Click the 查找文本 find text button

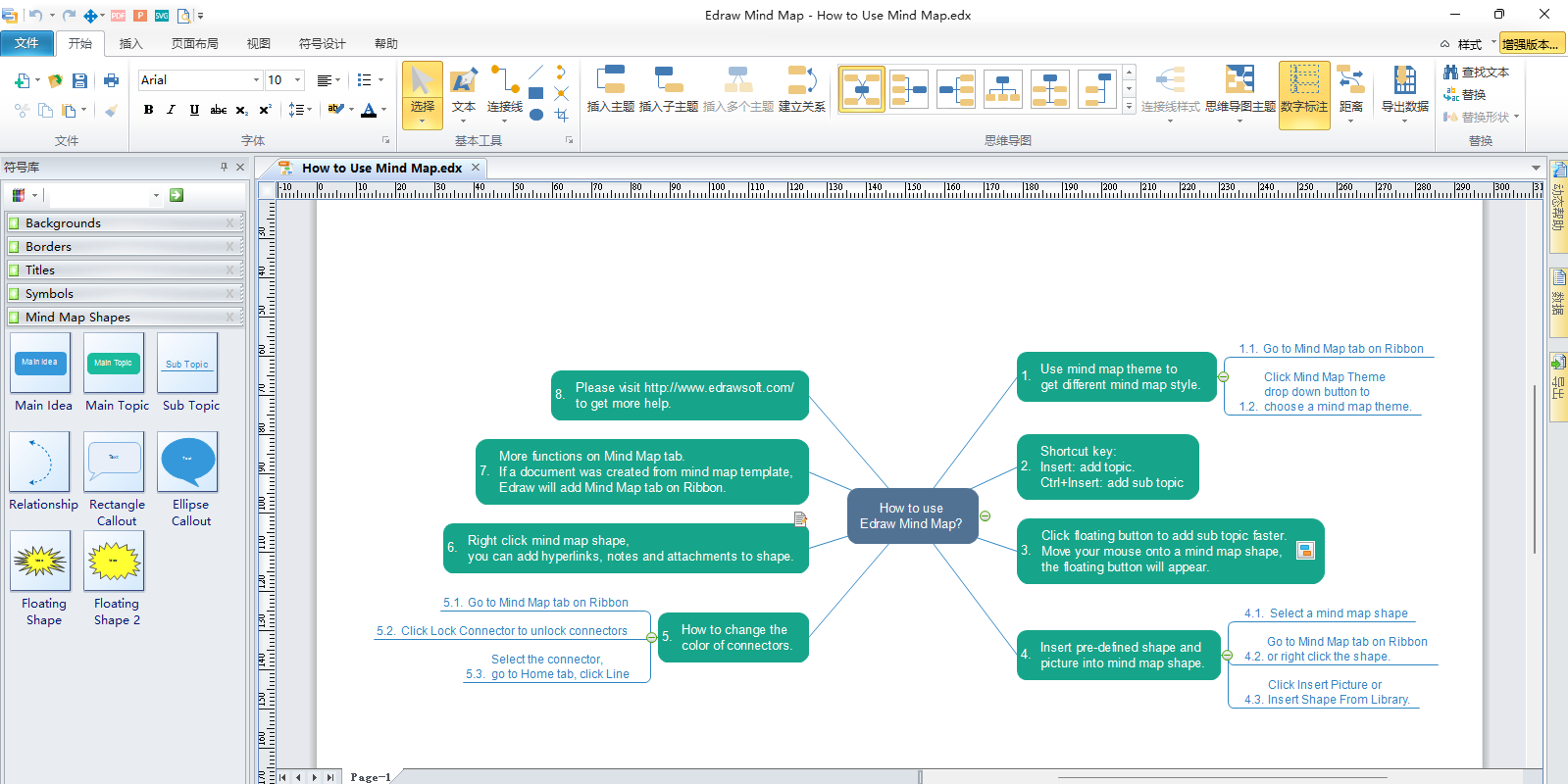[1476, 73]
